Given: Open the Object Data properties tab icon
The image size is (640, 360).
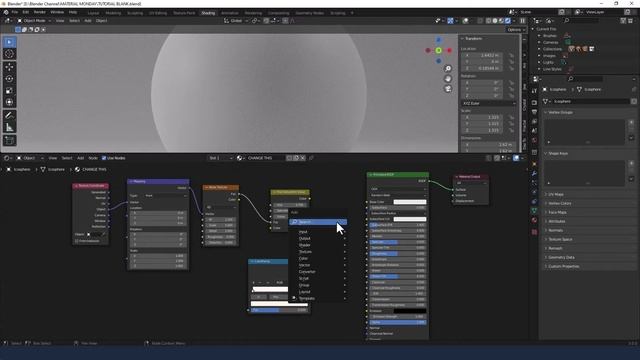Looking at the screenshot, I should [534, 211].
